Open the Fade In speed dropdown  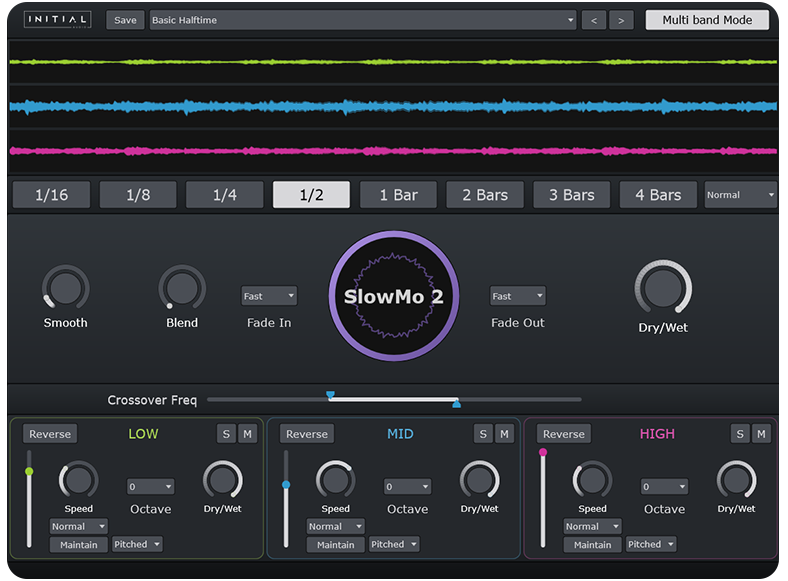[269, 296]
